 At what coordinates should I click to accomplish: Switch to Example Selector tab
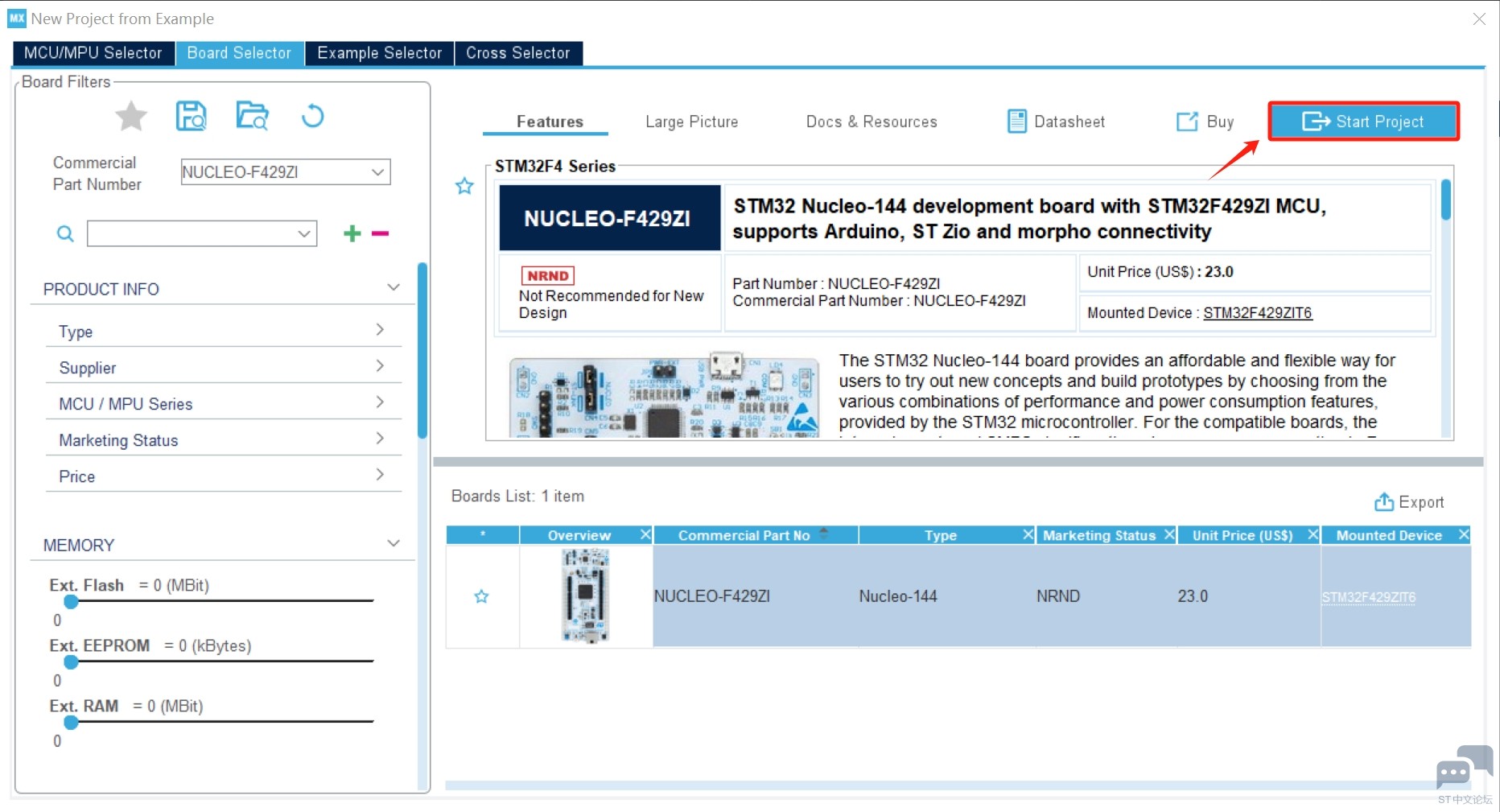[380, 53]
